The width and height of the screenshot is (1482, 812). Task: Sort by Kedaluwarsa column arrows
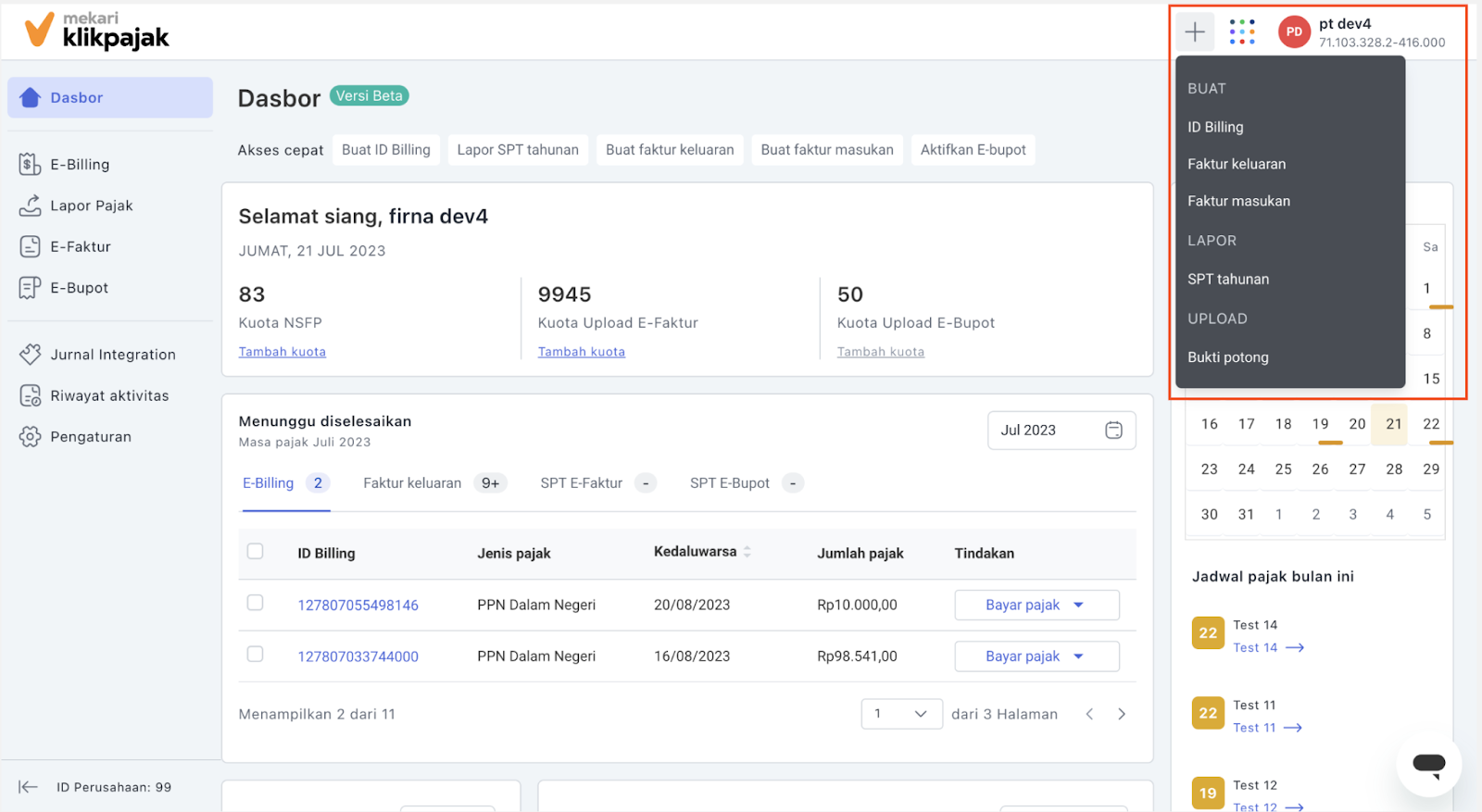747,552
